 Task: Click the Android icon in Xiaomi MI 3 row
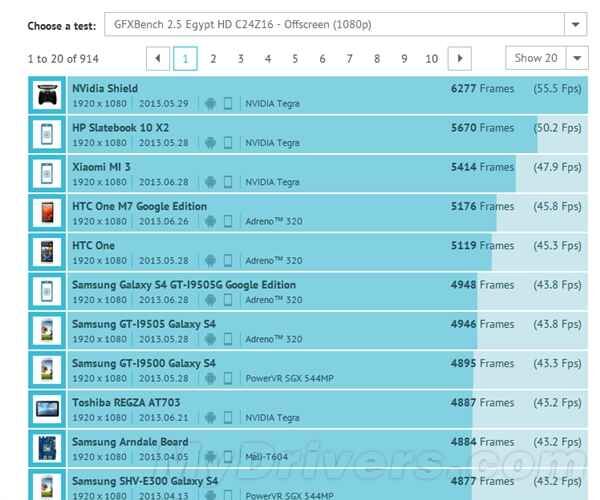210,182
